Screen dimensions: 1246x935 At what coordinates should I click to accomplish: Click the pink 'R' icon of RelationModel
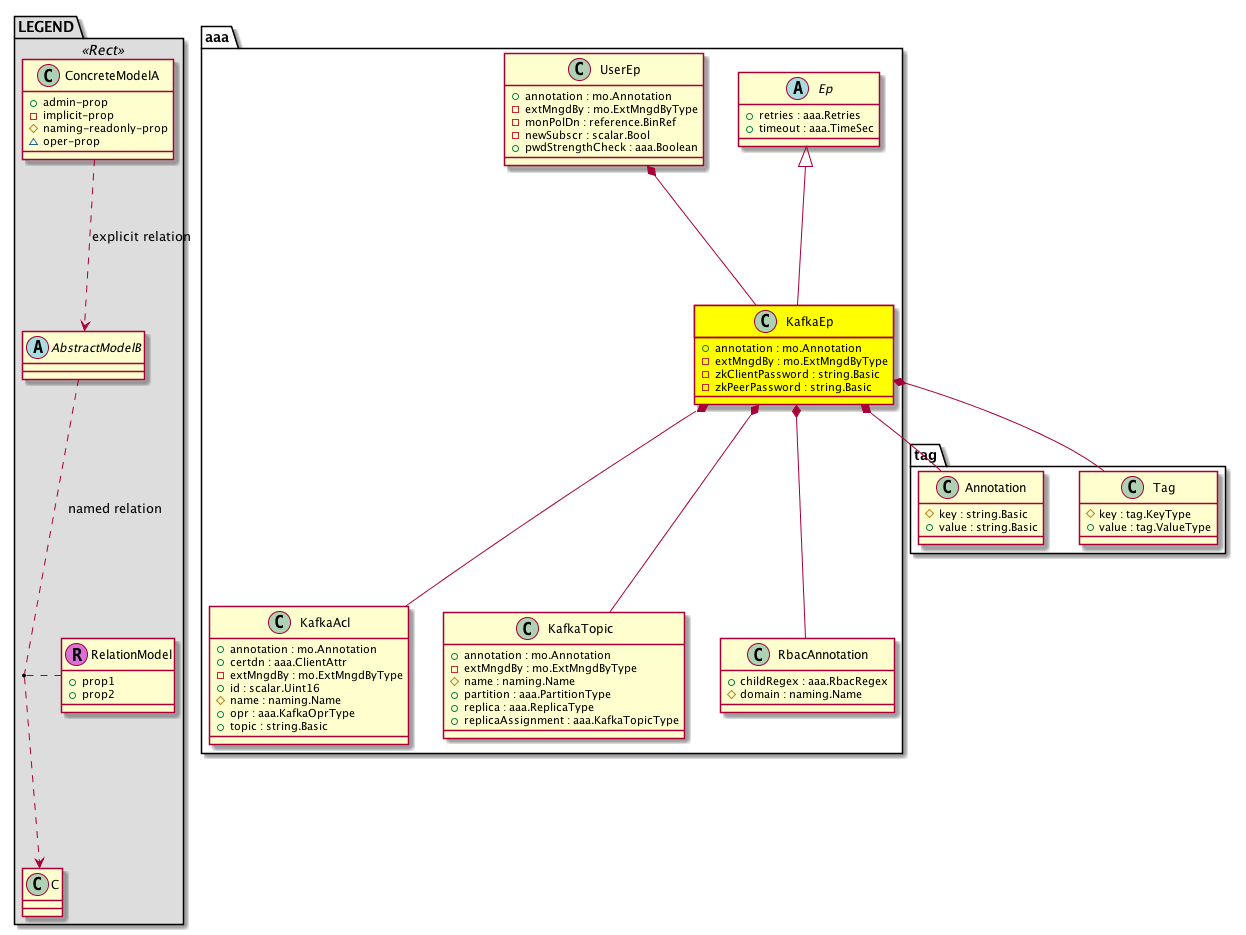(77, 655)
